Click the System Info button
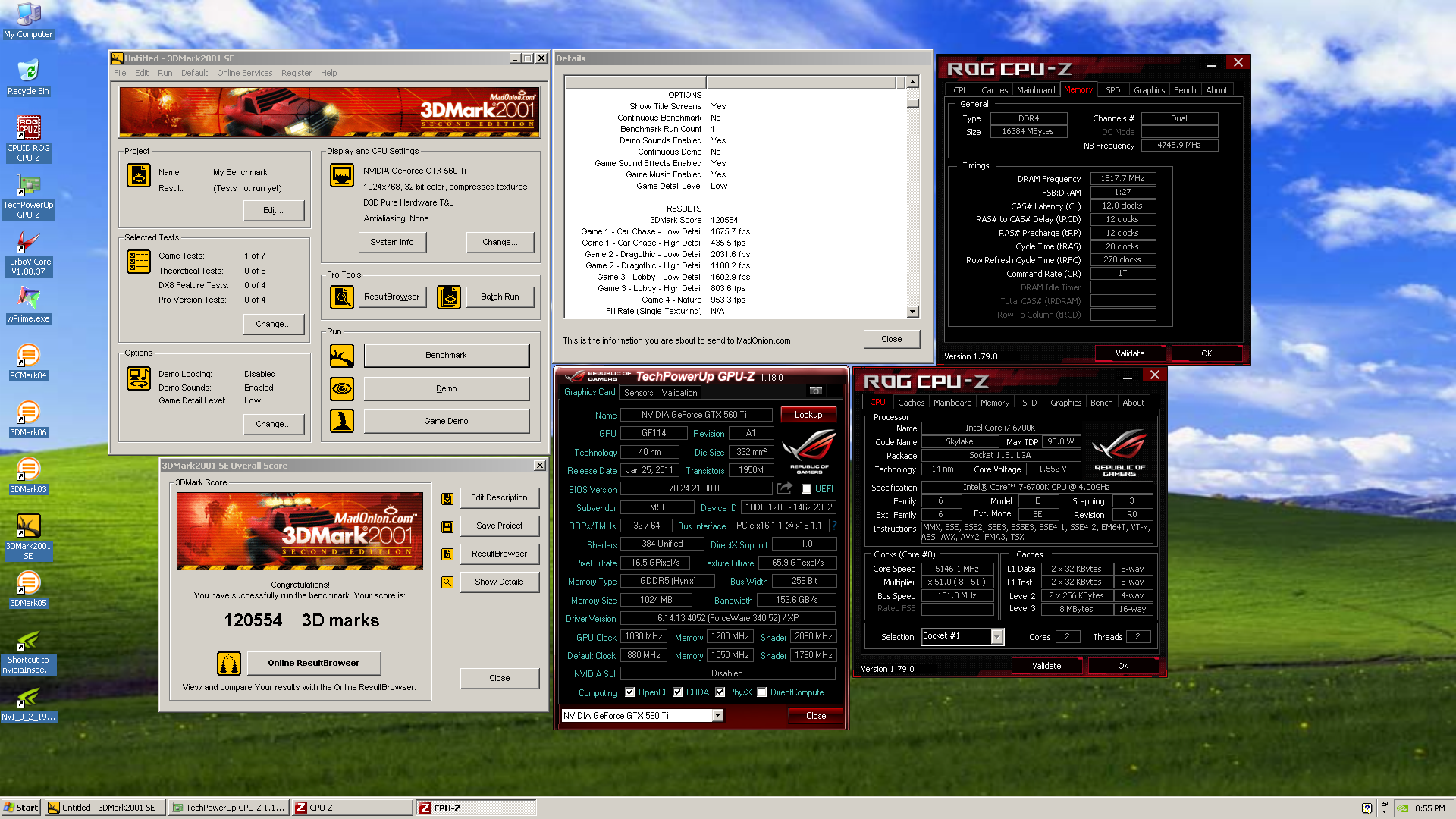Viewport: 1456px width, 819px height. [x=392, y=242]
